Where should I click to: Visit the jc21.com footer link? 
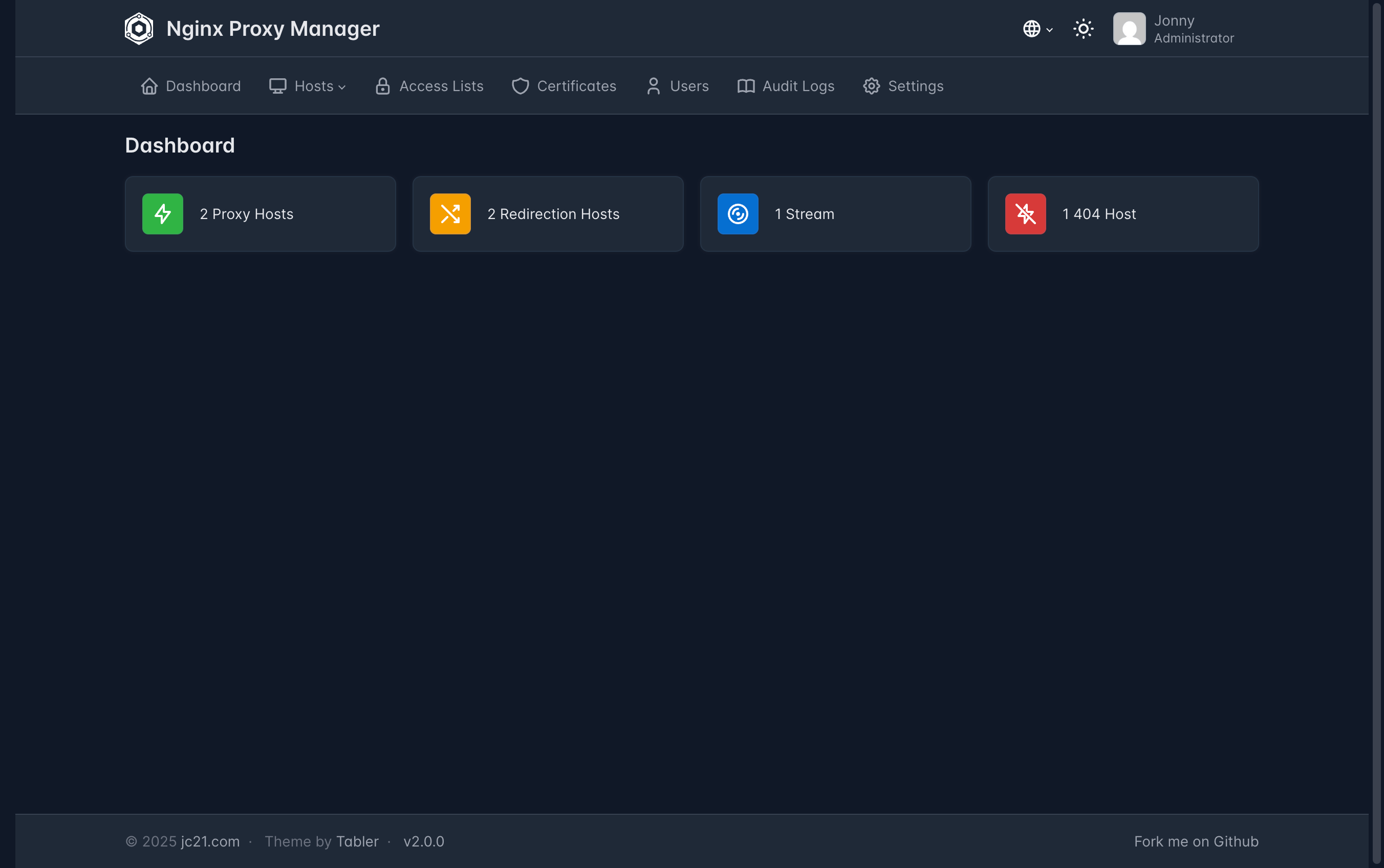tap(210, 841)
